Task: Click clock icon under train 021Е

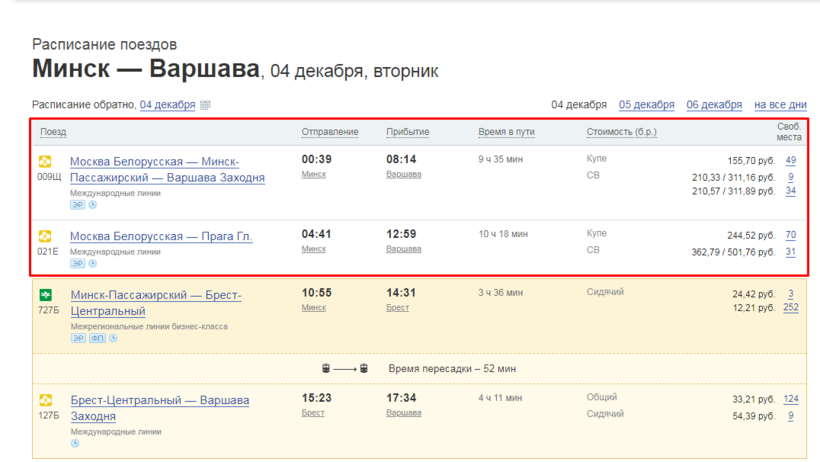Action: 93,264
